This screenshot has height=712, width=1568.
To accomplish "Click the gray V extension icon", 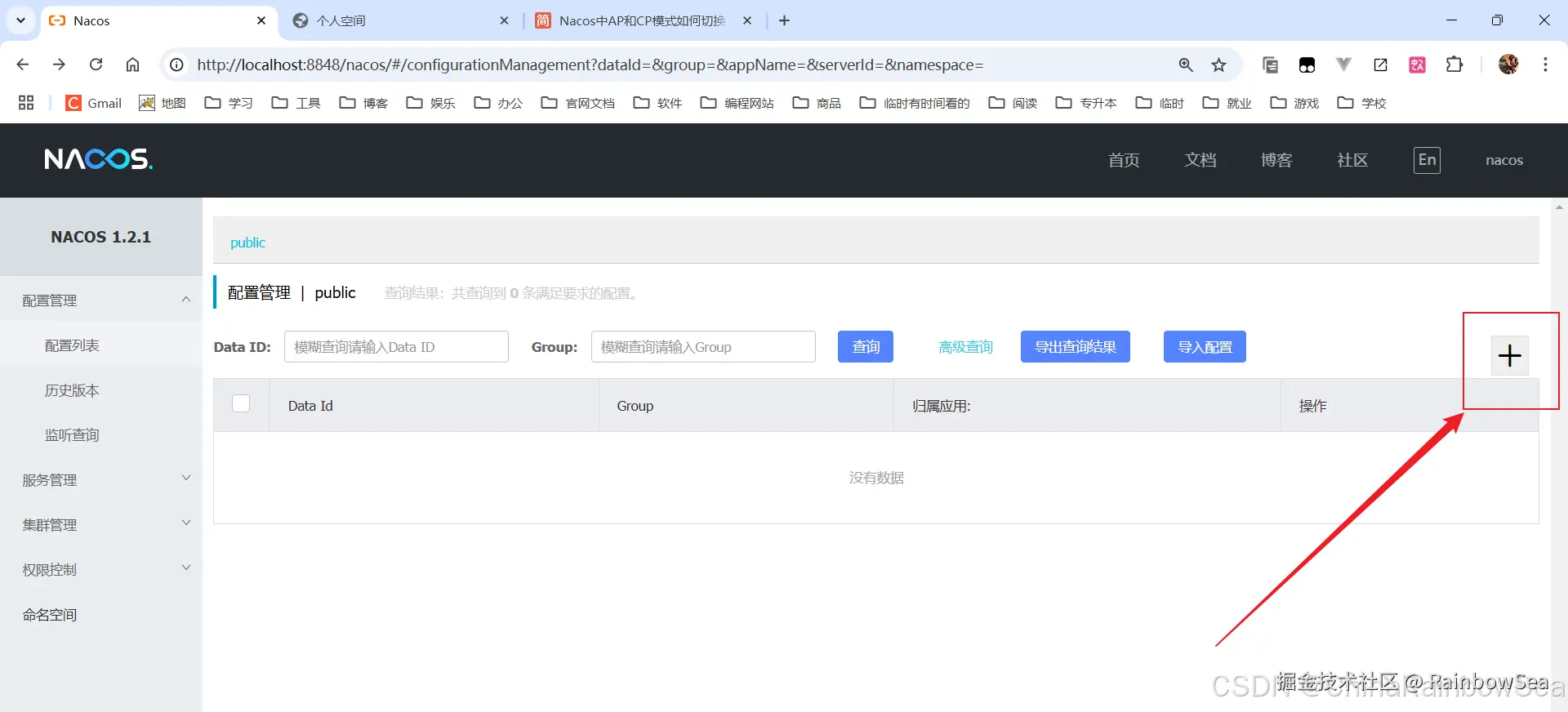I will click(1343, 65).
